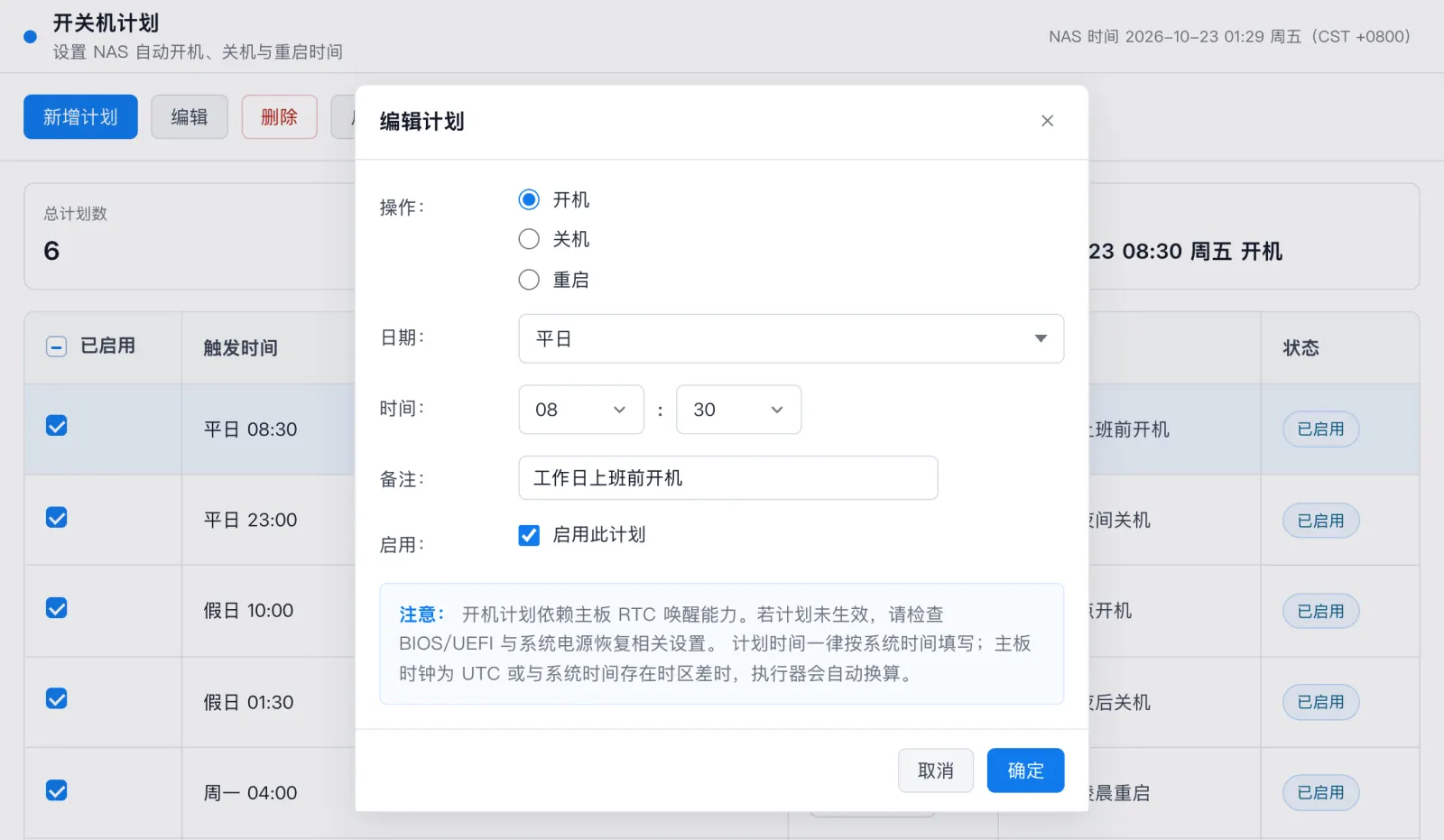The image size is (1444, 840).
Task: Select the 开机 radio option
Action: pyautogui.click(x=529, y=199)
